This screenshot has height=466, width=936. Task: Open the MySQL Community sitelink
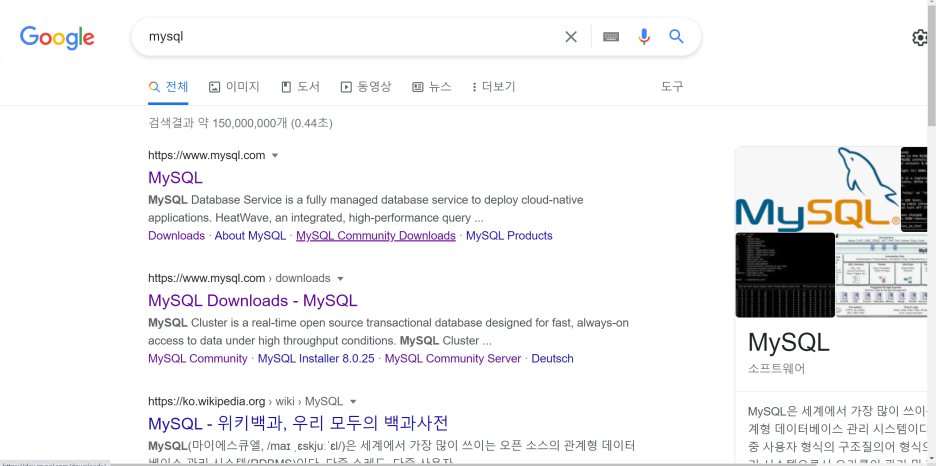(198, 359)
